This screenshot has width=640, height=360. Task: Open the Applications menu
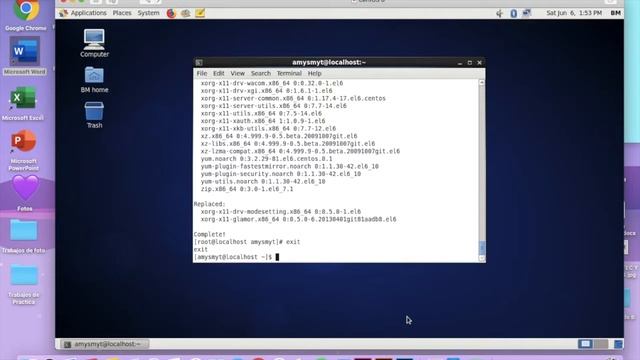88,13
